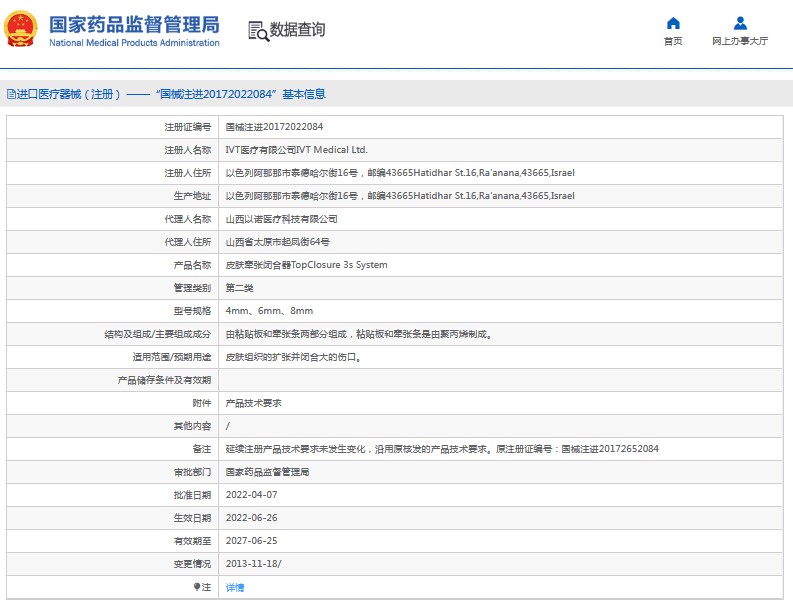Click the 其他内容 row label
Image resolution: width=793 pixels, height=606 pixels.
click(192, 426)
